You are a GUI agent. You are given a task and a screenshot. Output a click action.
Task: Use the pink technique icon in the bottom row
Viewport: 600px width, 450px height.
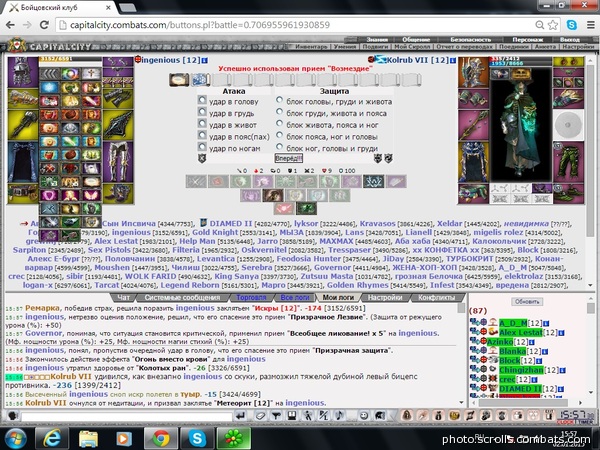click(x=284, y=209)
